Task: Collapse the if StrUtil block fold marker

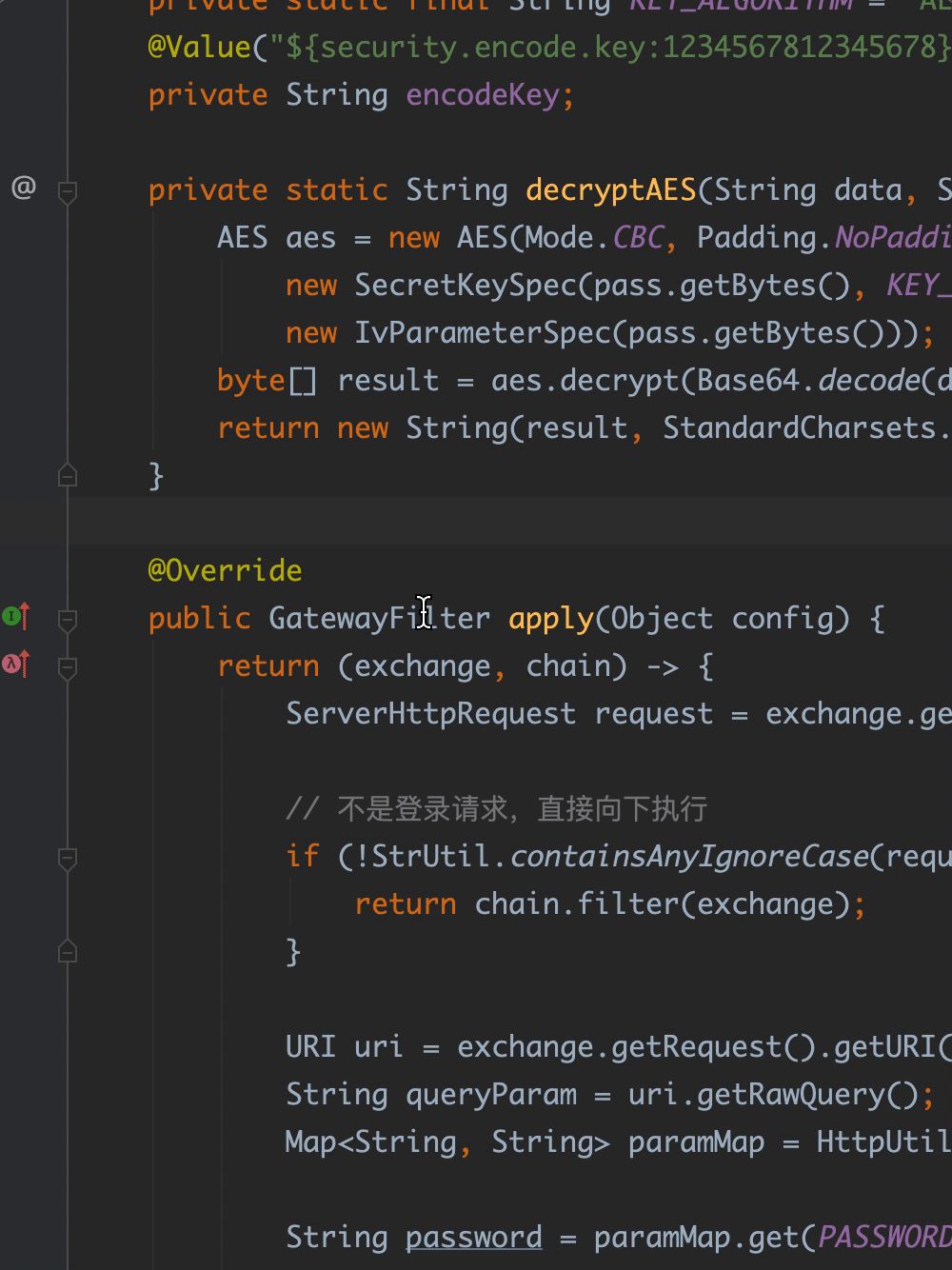Action: click(68, 858)
